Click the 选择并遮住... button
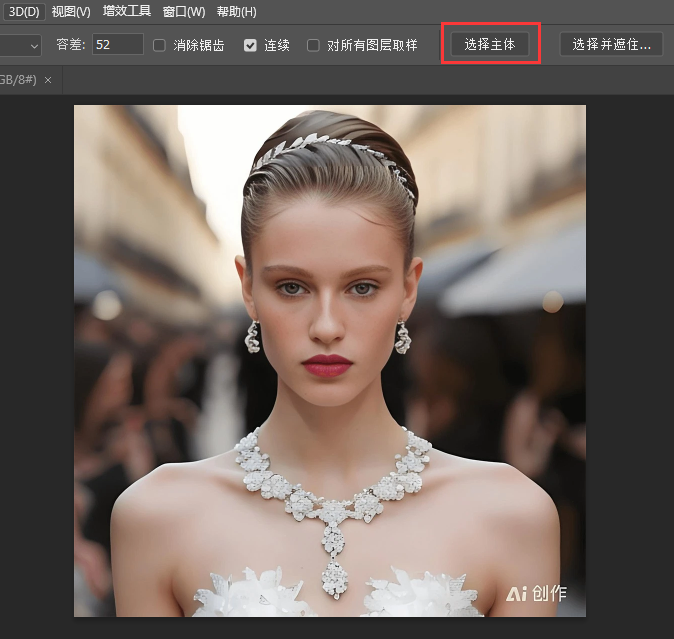This screenshot has width=674, height=639. [611, 44]
